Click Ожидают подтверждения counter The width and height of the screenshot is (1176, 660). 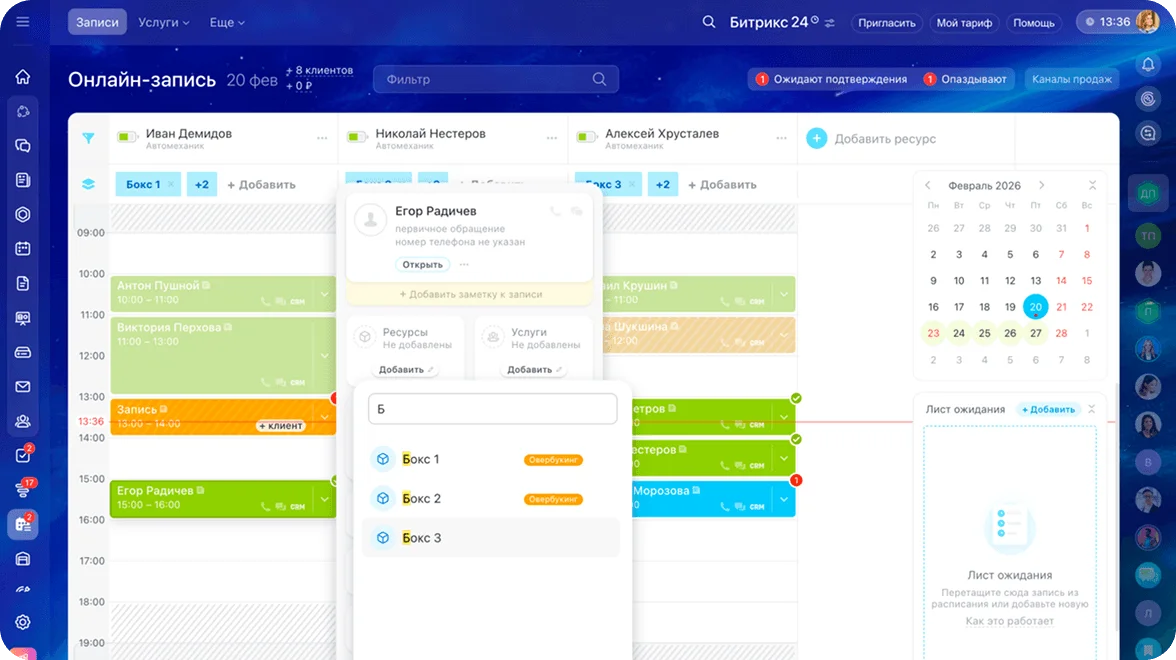point(832,80)
